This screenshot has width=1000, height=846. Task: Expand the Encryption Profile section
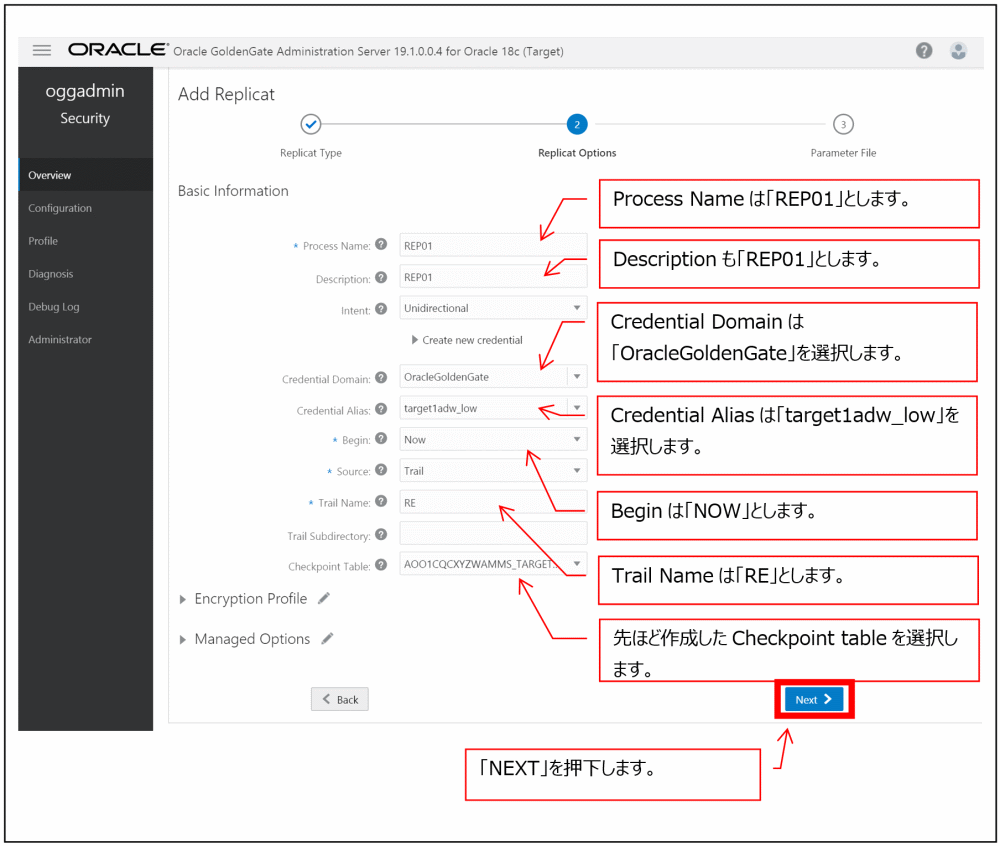click(x=183, y=599)
